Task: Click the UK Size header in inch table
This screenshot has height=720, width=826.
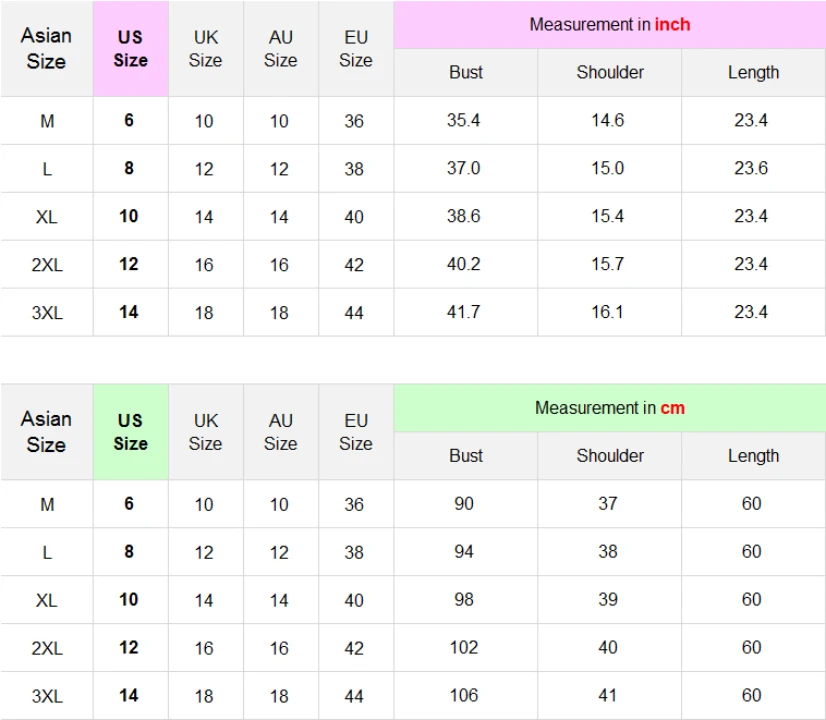Action: (x=205, y=48)
